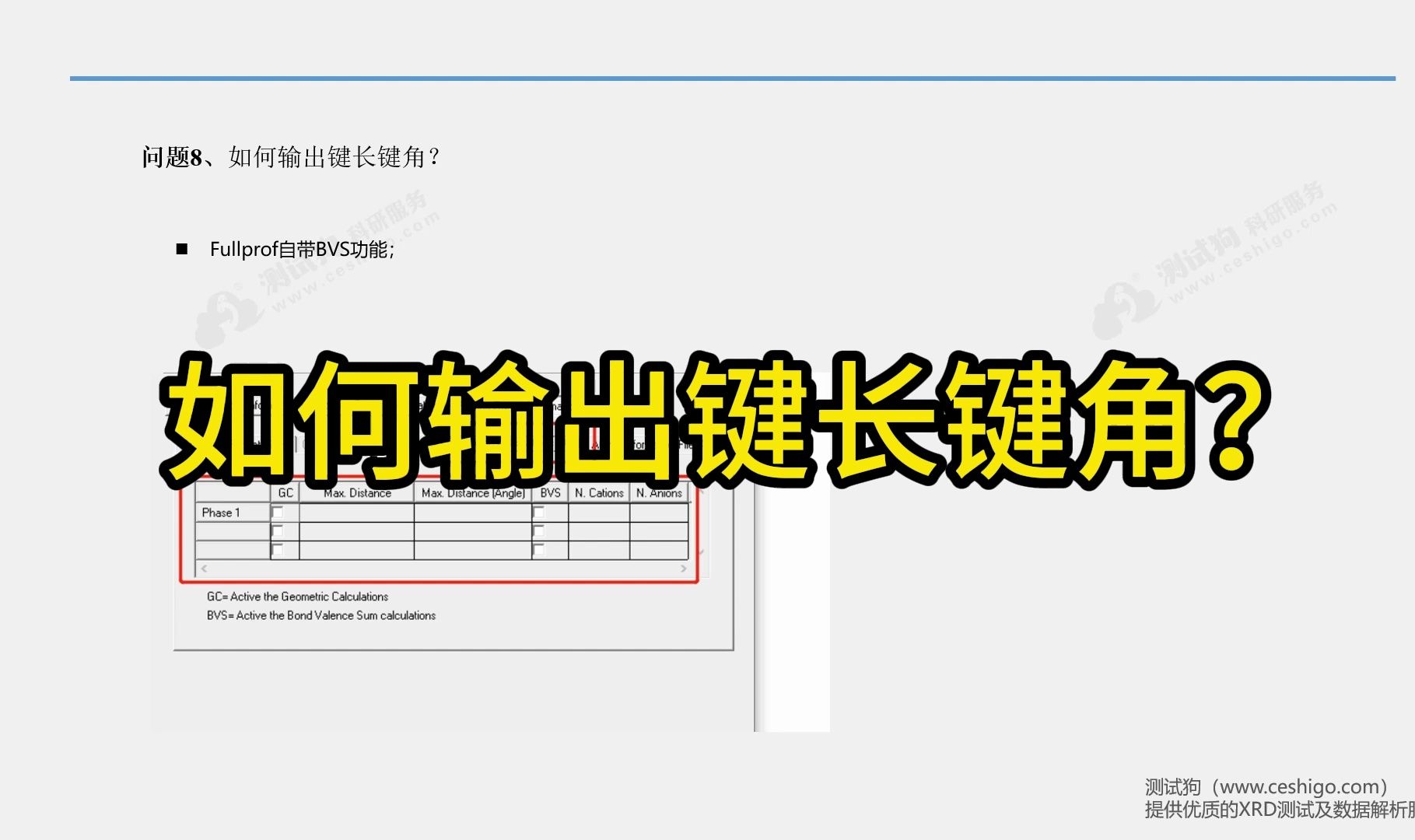1415x840 pixels.
Task: Tick the GC checkbox in the row below Phase 1
Action: (x=278, y=531)
